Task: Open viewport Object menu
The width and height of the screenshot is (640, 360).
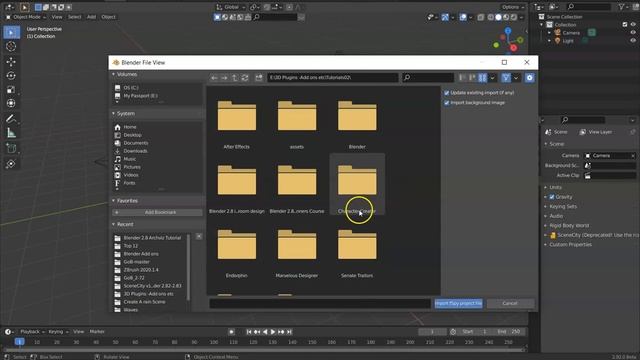Action: click(x=108, y=17)
